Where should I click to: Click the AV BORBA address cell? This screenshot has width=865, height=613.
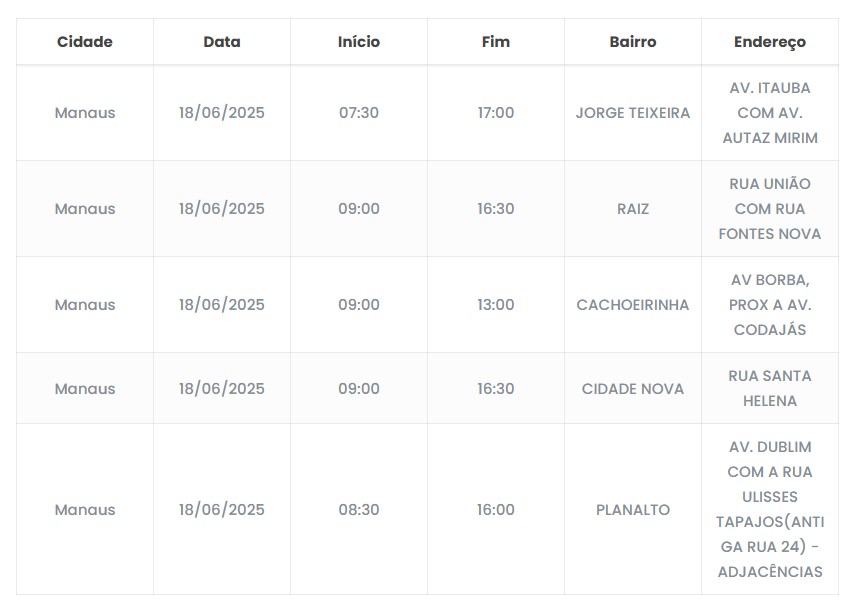[770, 305]
